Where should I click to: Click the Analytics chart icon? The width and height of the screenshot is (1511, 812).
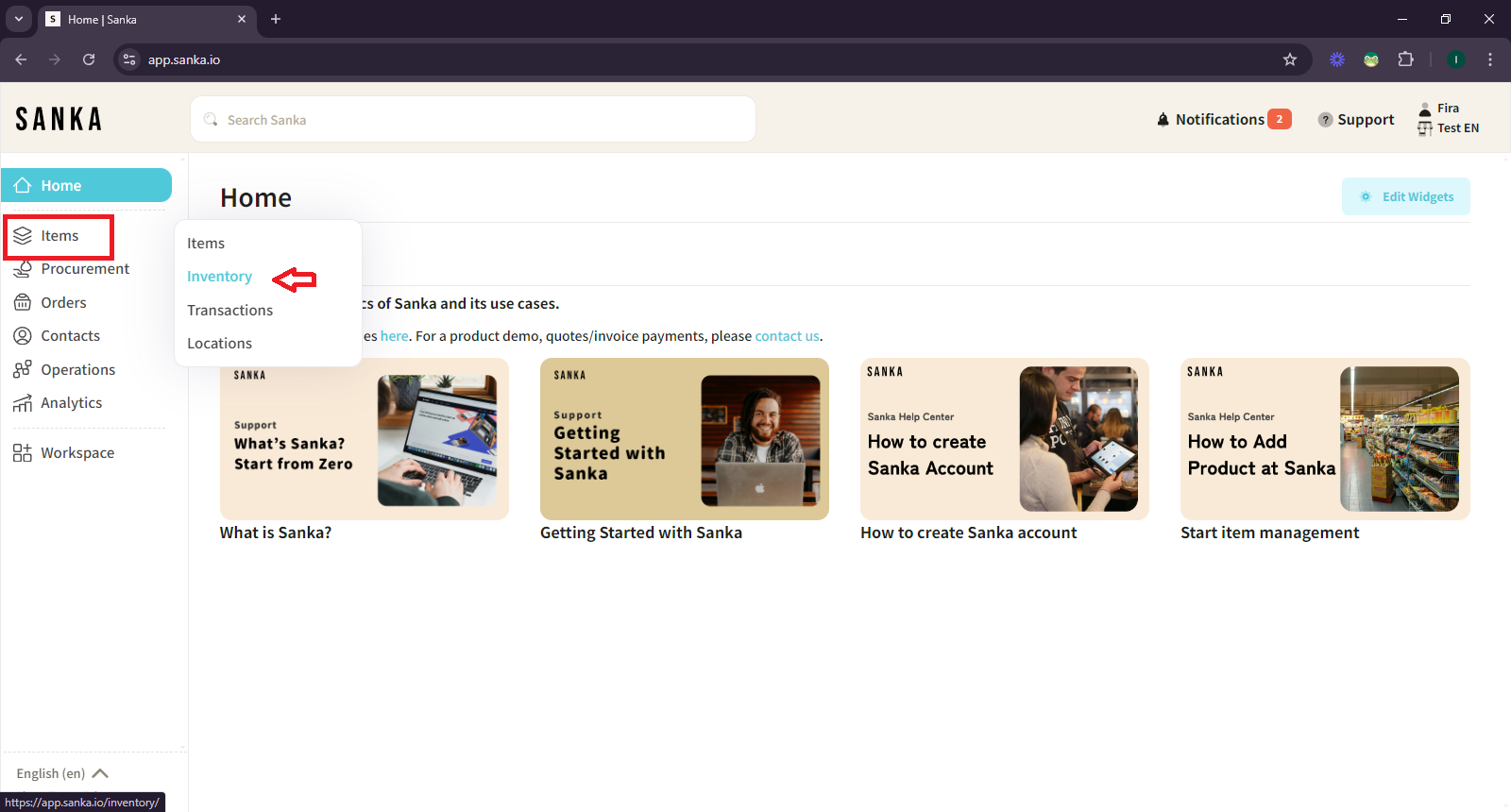pyautogui.click(x=23, y=403)
